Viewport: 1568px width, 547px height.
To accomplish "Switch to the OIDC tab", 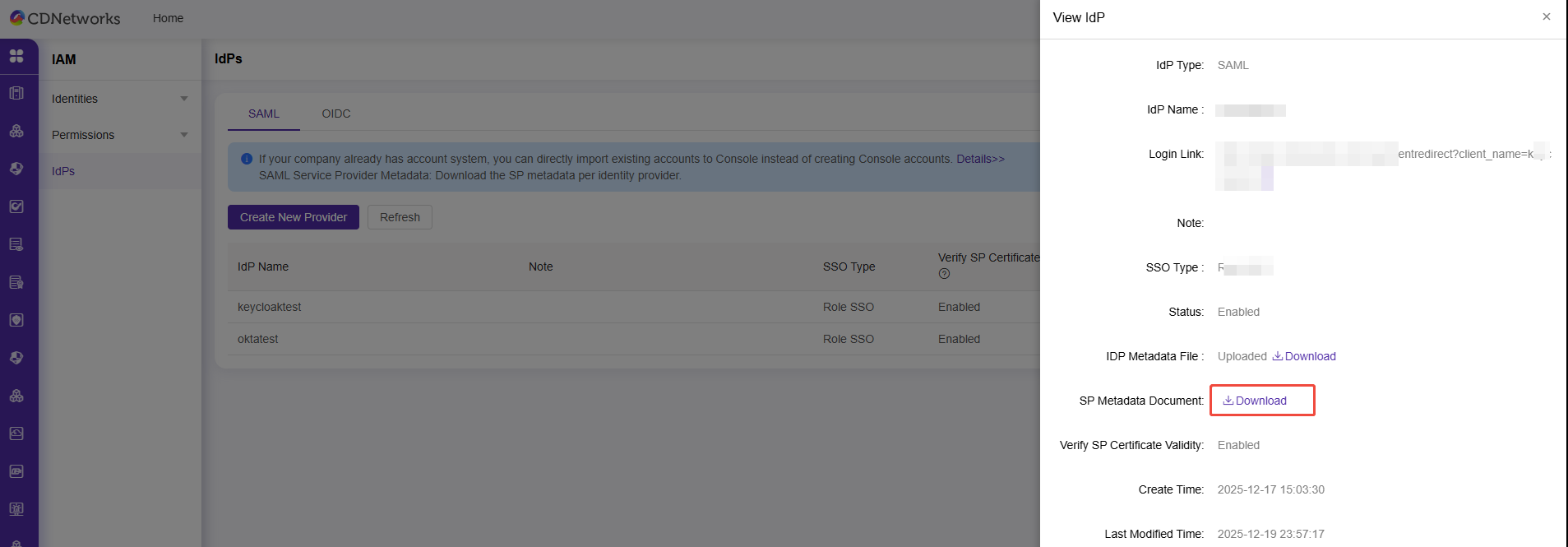I will pos(336,114).
